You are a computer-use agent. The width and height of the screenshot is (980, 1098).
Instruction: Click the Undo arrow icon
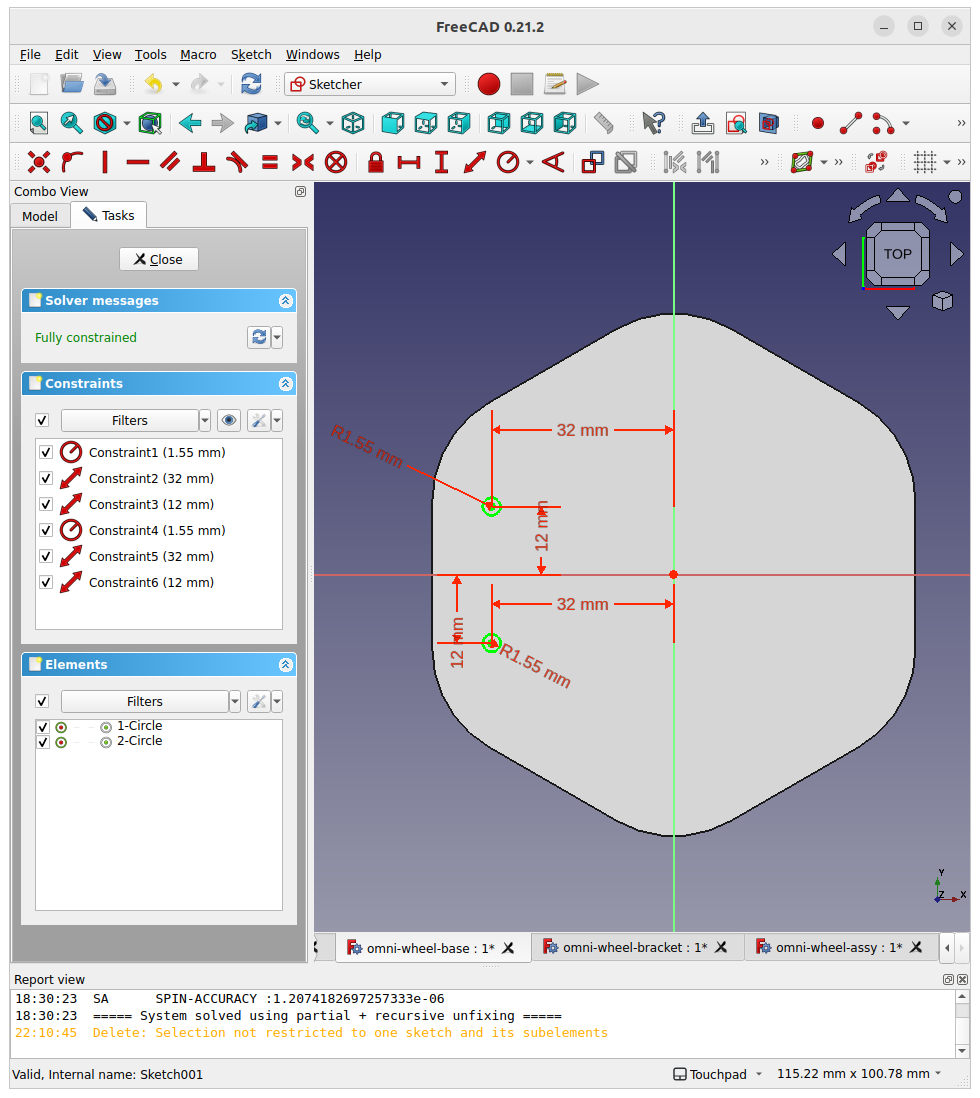[153, 84]
